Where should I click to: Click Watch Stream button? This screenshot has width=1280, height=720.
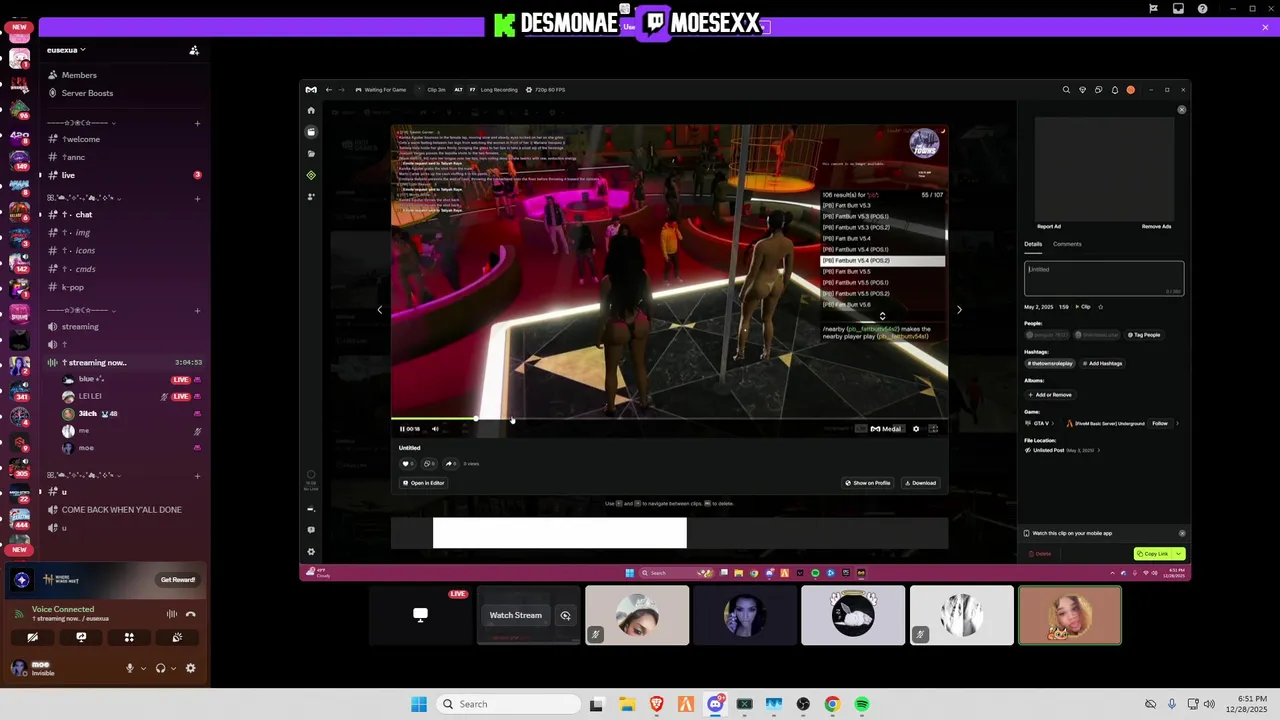tap(515, 615)
